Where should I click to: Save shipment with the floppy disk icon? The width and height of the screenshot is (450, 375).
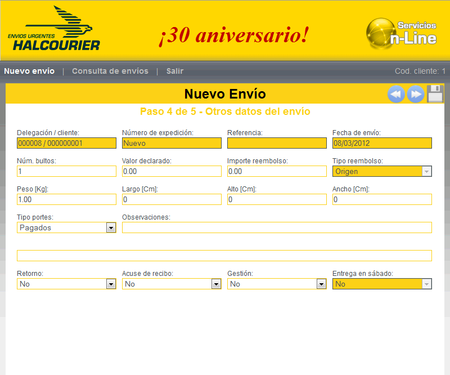[435, 94]
